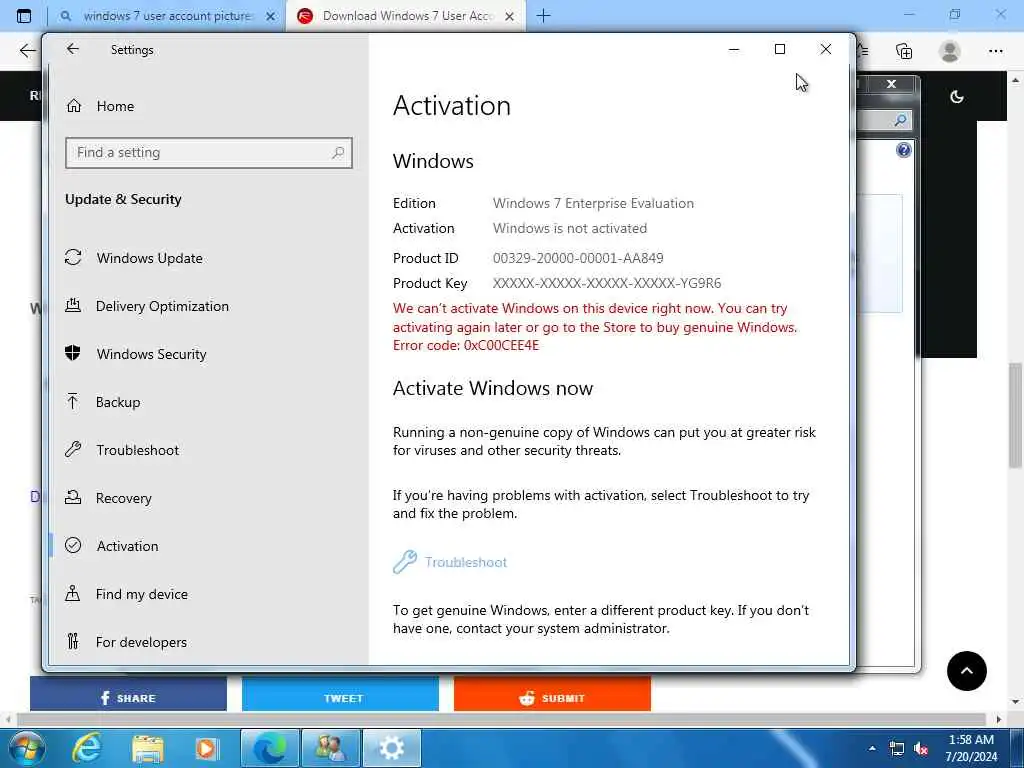Switch to Microsoft Edge in the taskbar
1024x768 pixels.
click(x=270, y=748)
